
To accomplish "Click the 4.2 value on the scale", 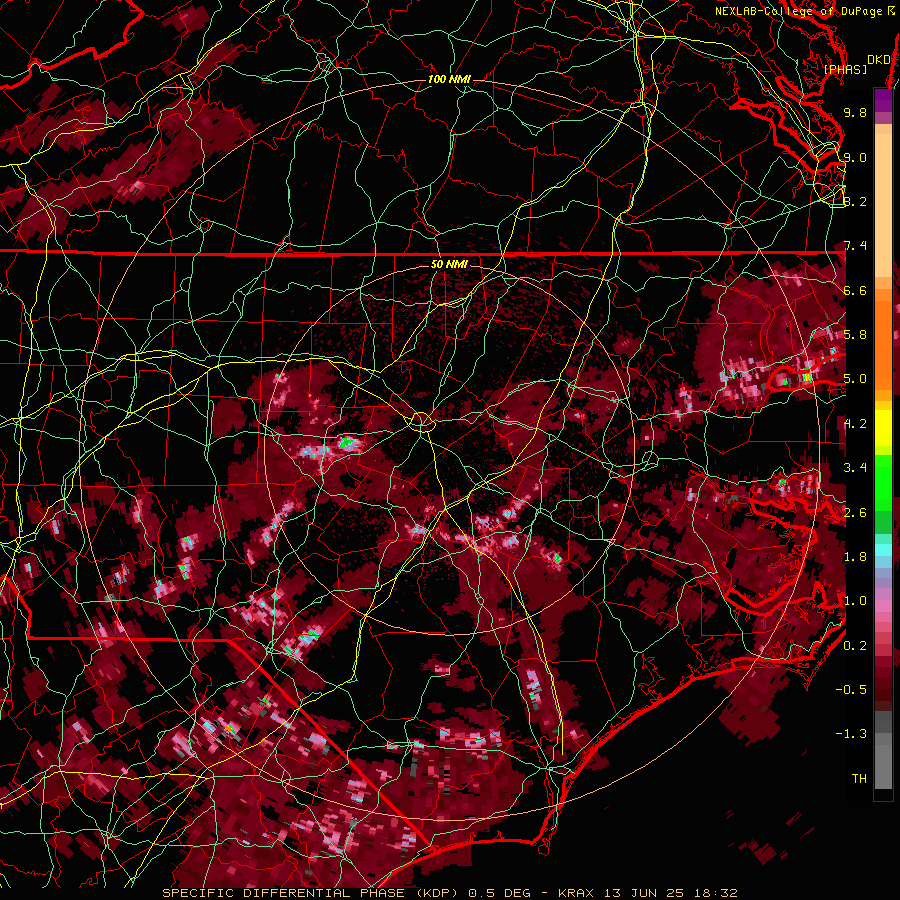I will click(855, 424).
